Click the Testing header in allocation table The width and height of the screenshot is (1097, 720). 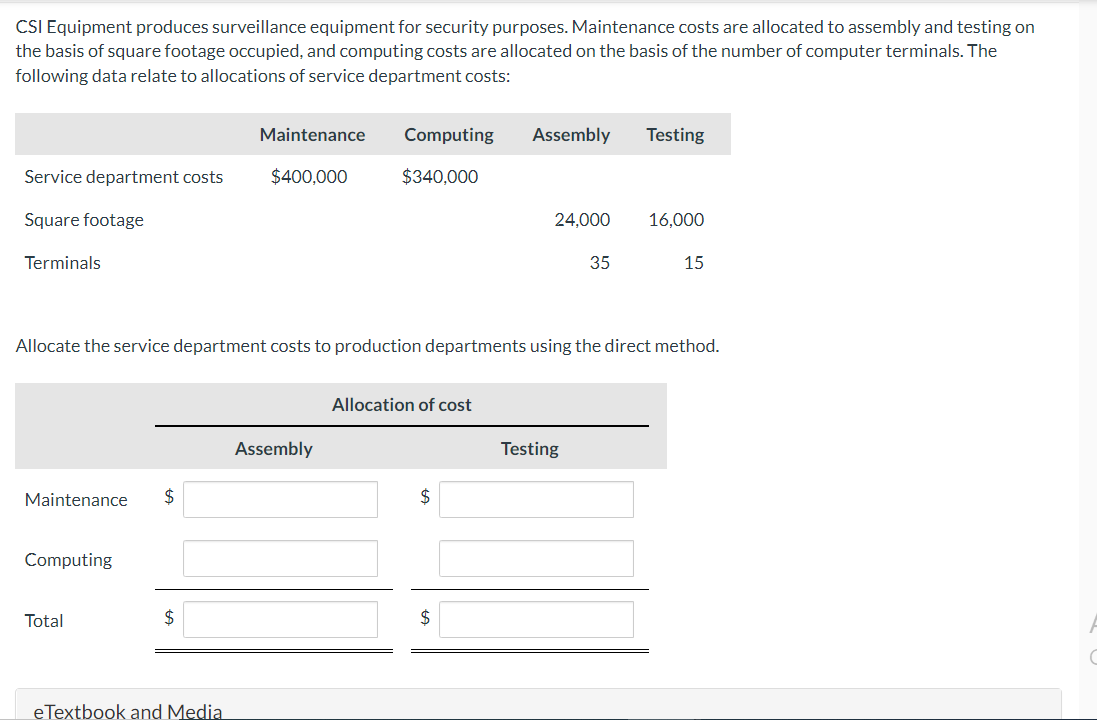(530, 449)
